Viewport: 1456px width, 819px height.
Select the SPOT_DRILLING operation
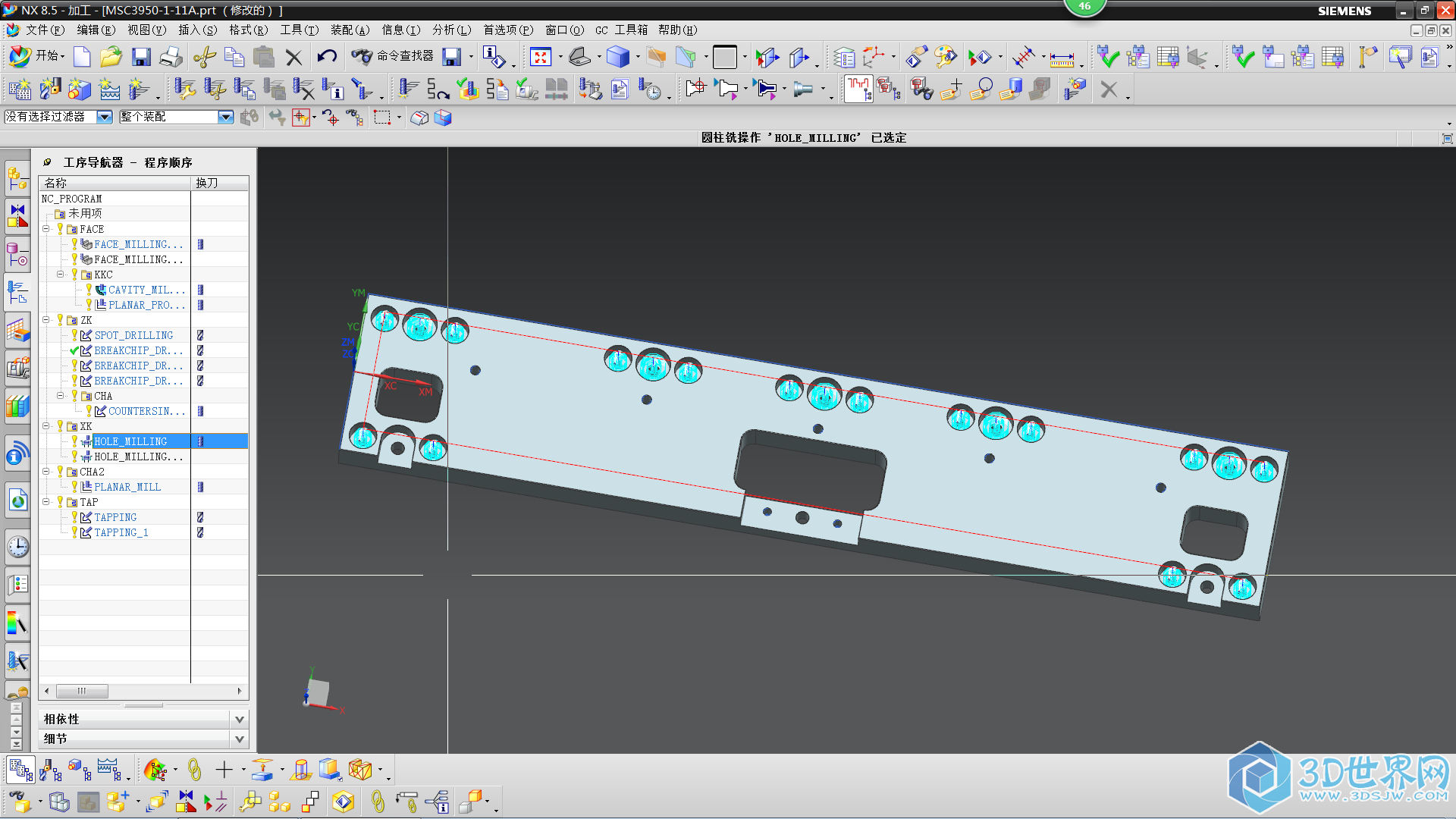tap(133, 335)
